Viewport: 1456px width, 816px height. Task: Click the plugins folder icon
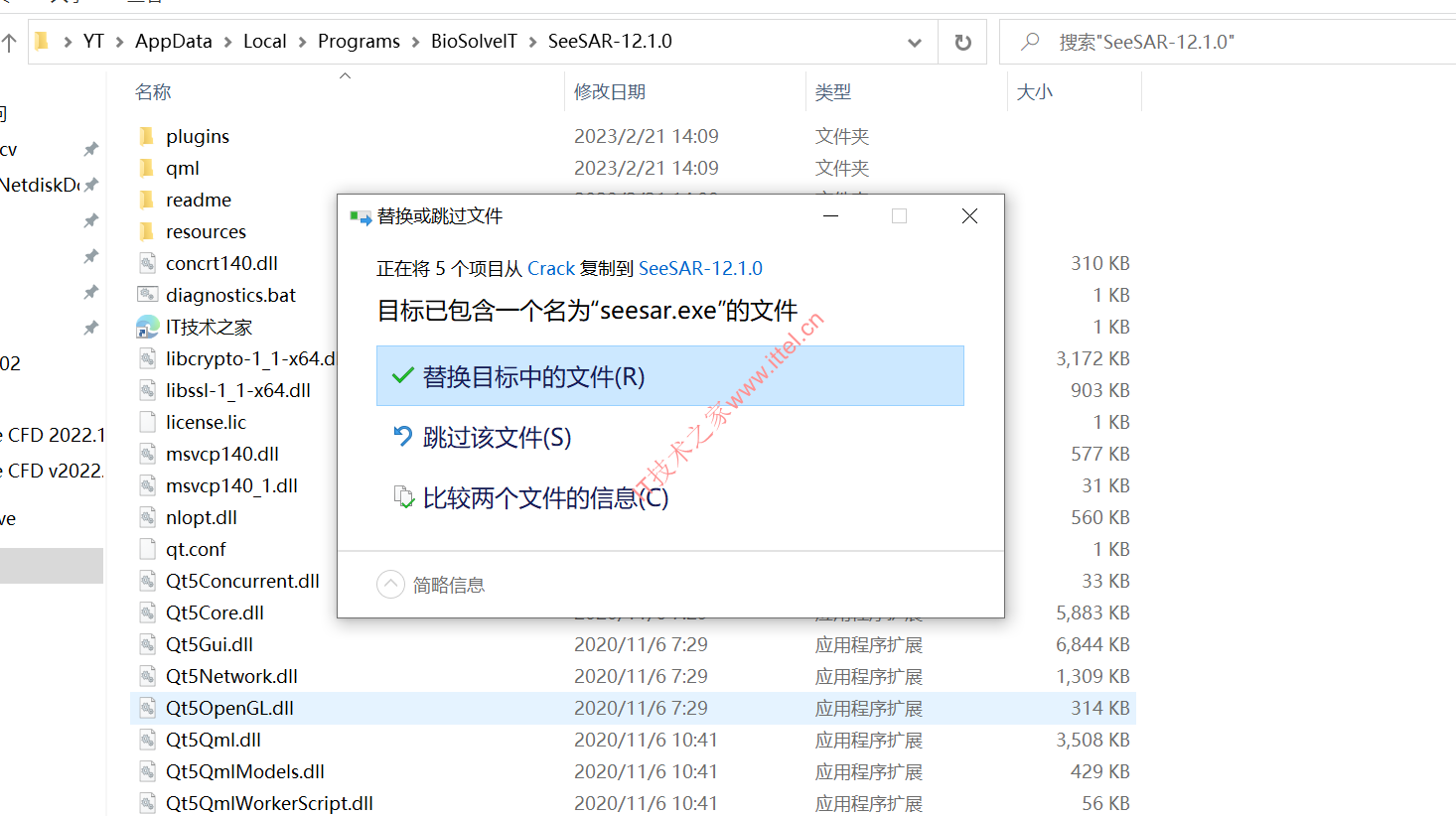[x=147, y=136]
